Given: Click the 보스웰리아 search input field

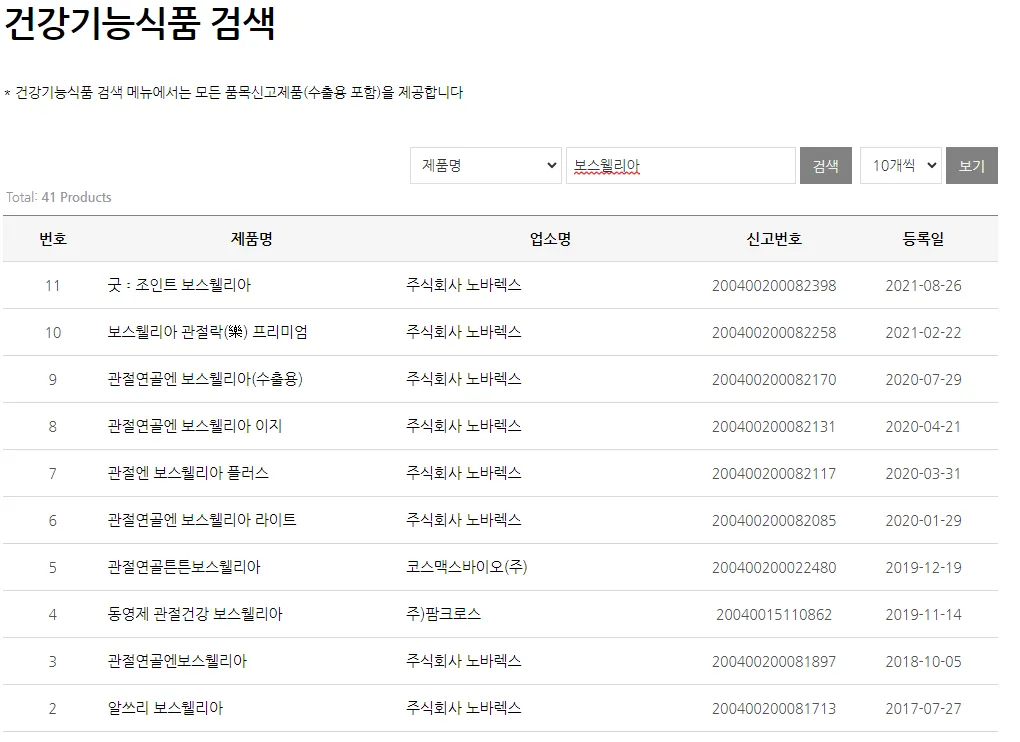Looking at the screenshot, I should tap(681, 165).
